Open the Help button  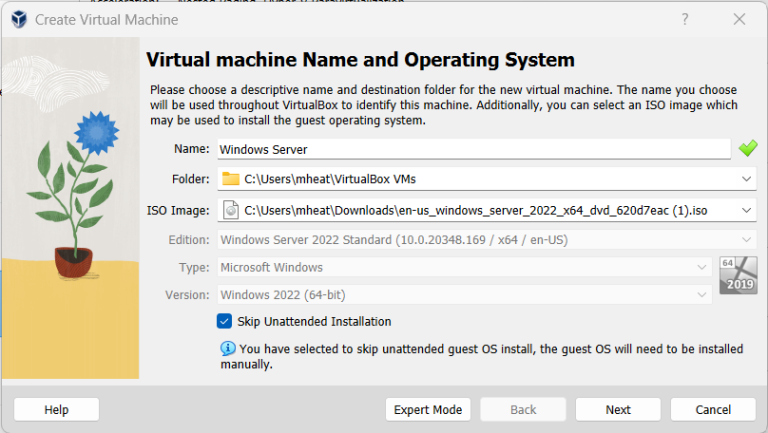[x=56, y=409]
